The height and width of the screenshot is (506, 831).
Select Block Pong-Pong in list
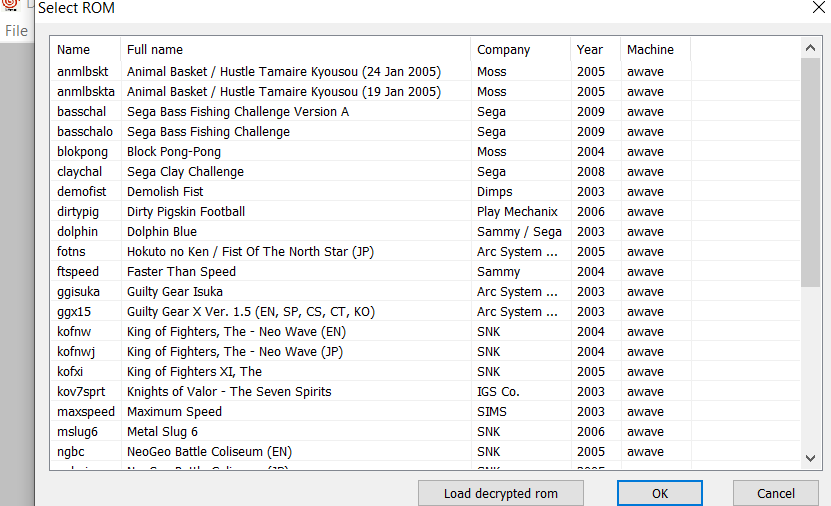pos(425,152)
